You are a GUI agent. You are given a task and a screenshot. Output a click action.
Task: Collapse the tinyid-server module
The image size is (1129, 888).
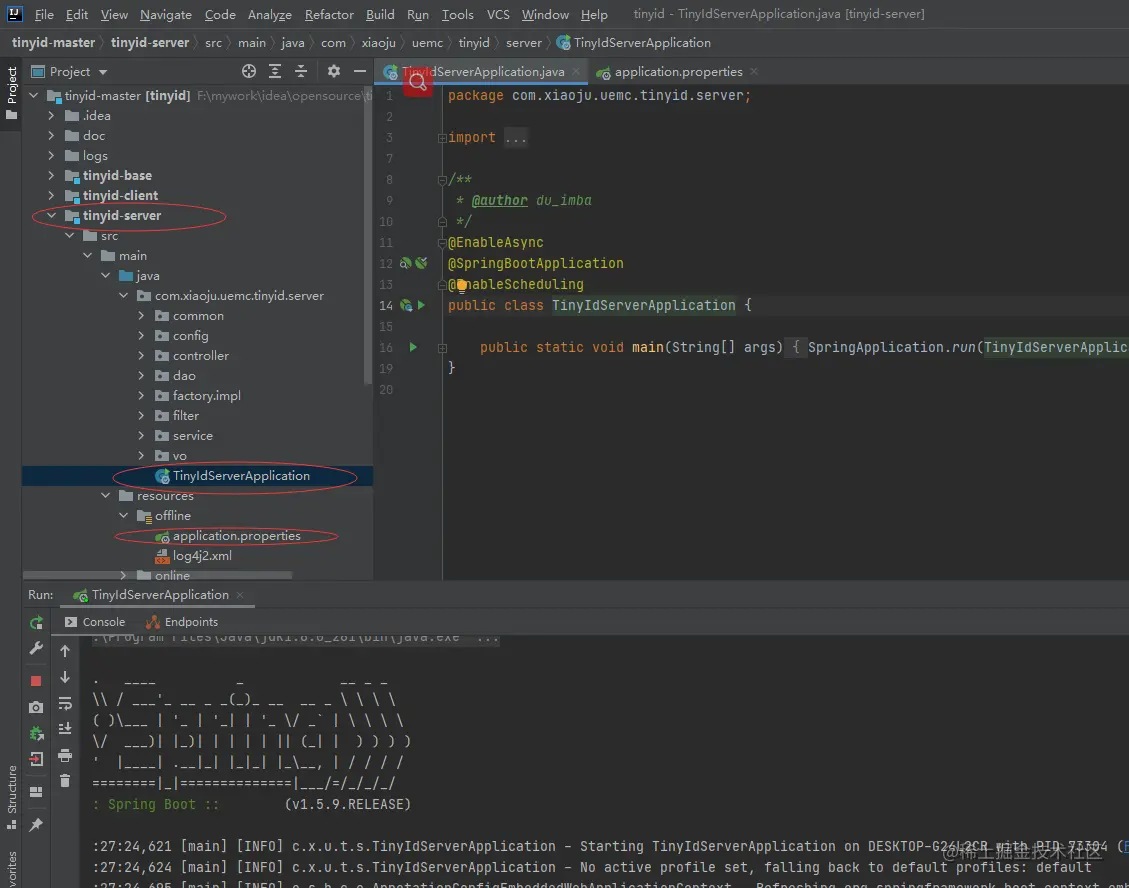(51, 215)
